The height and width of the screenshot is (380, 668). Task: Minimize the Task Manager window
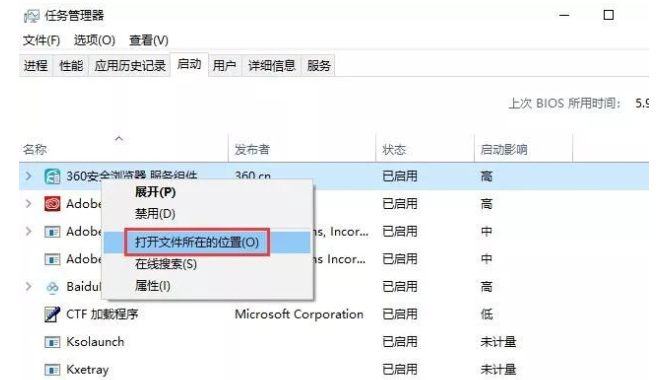[x=564, y=16]
